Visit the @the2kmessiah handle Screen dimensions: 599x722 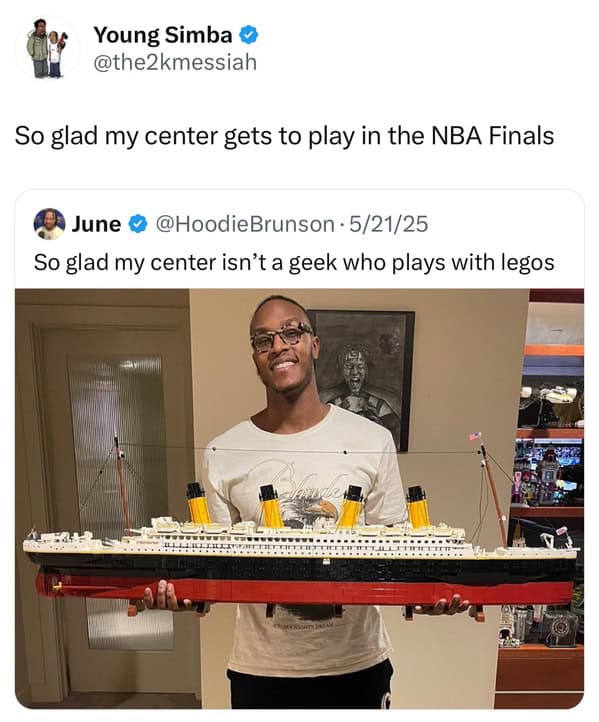point(175,63)
